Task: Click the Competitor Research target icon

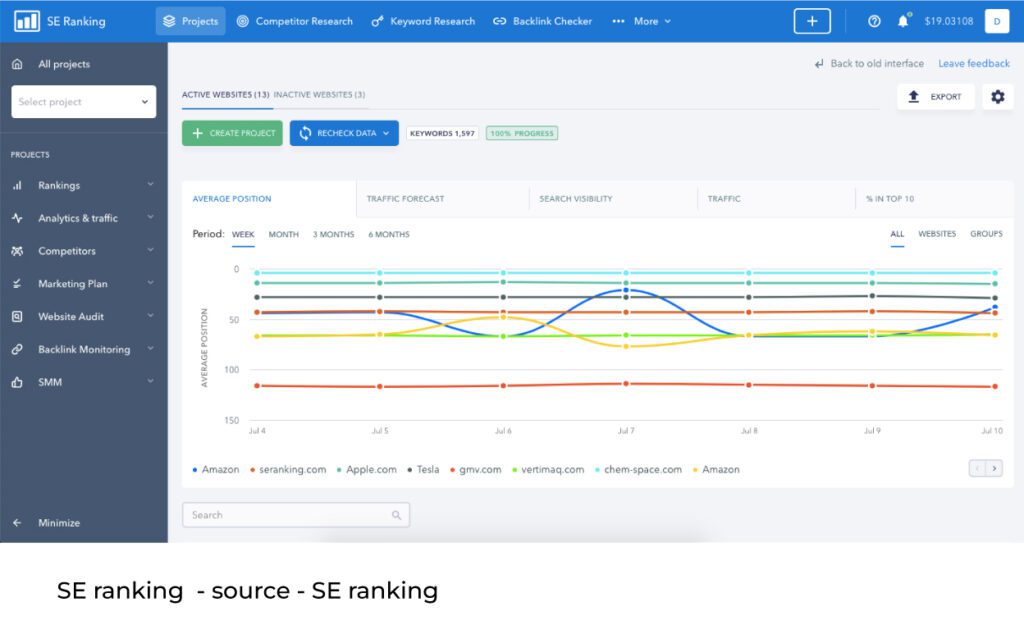Action: (242, 21)
